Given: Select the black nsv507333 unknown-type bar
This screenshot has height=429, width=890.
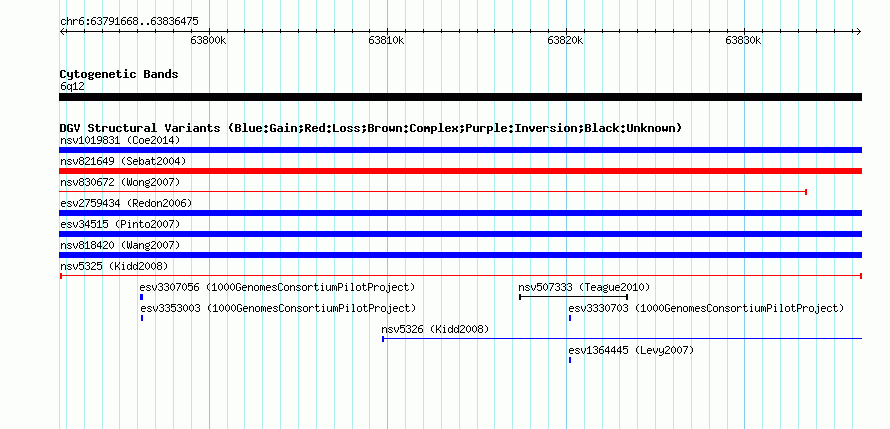Looking at the screenshot, I should 573,297.
